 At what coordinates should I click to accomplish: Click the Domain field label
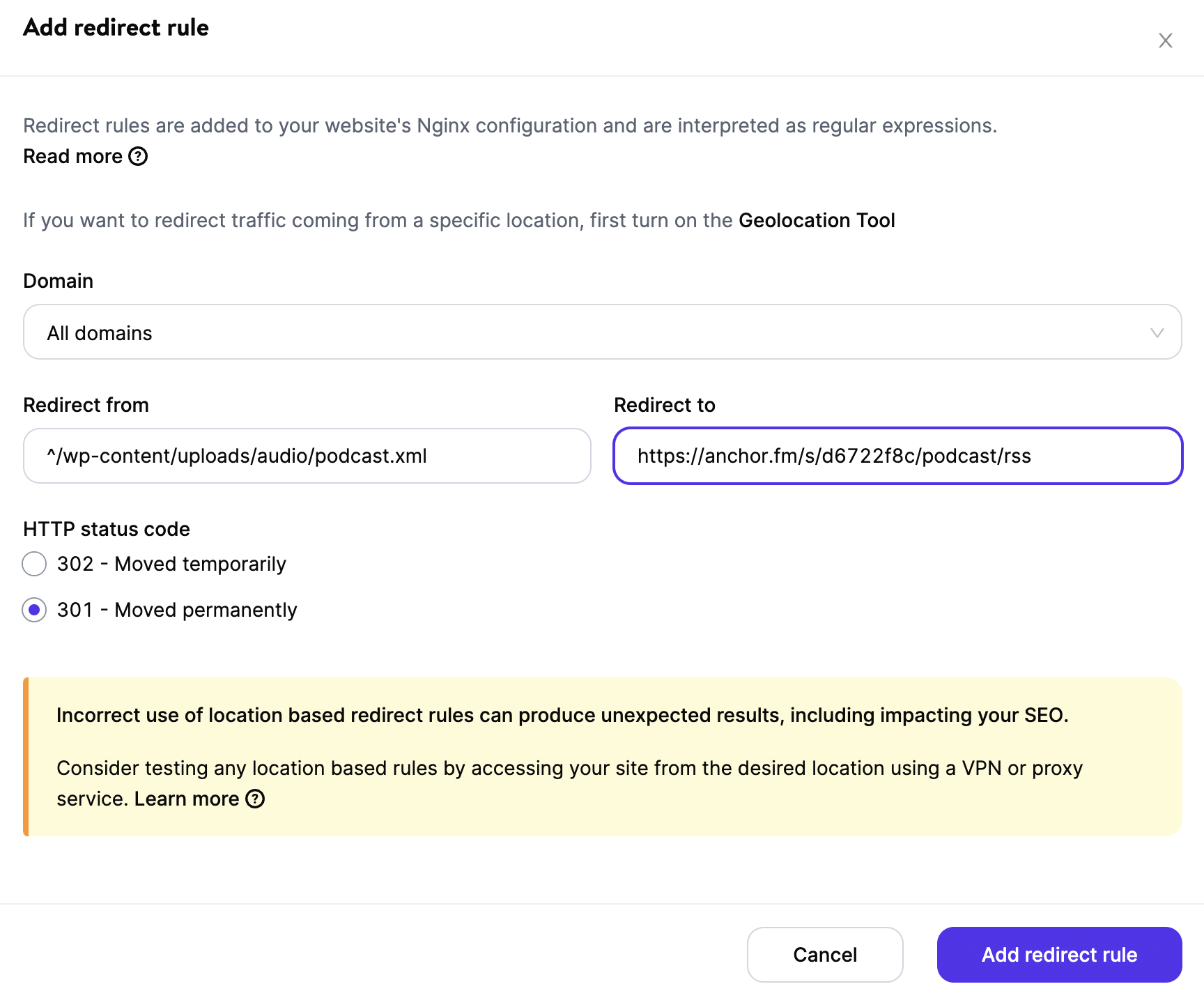click(x=59, y=281)
